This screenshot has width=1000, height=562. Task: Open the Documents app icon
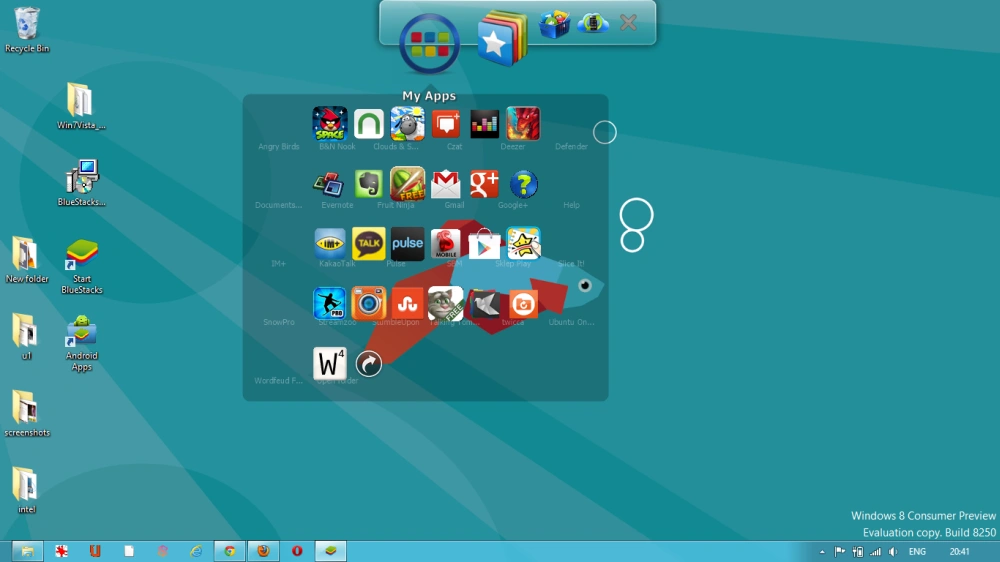pyautogui.click(x=330, y=184)
